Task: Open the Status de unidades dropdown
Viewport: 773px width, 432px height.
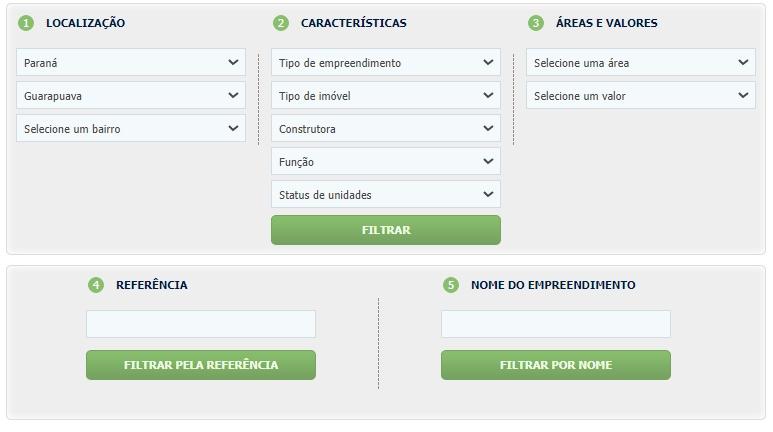Action: click(386, 194)
